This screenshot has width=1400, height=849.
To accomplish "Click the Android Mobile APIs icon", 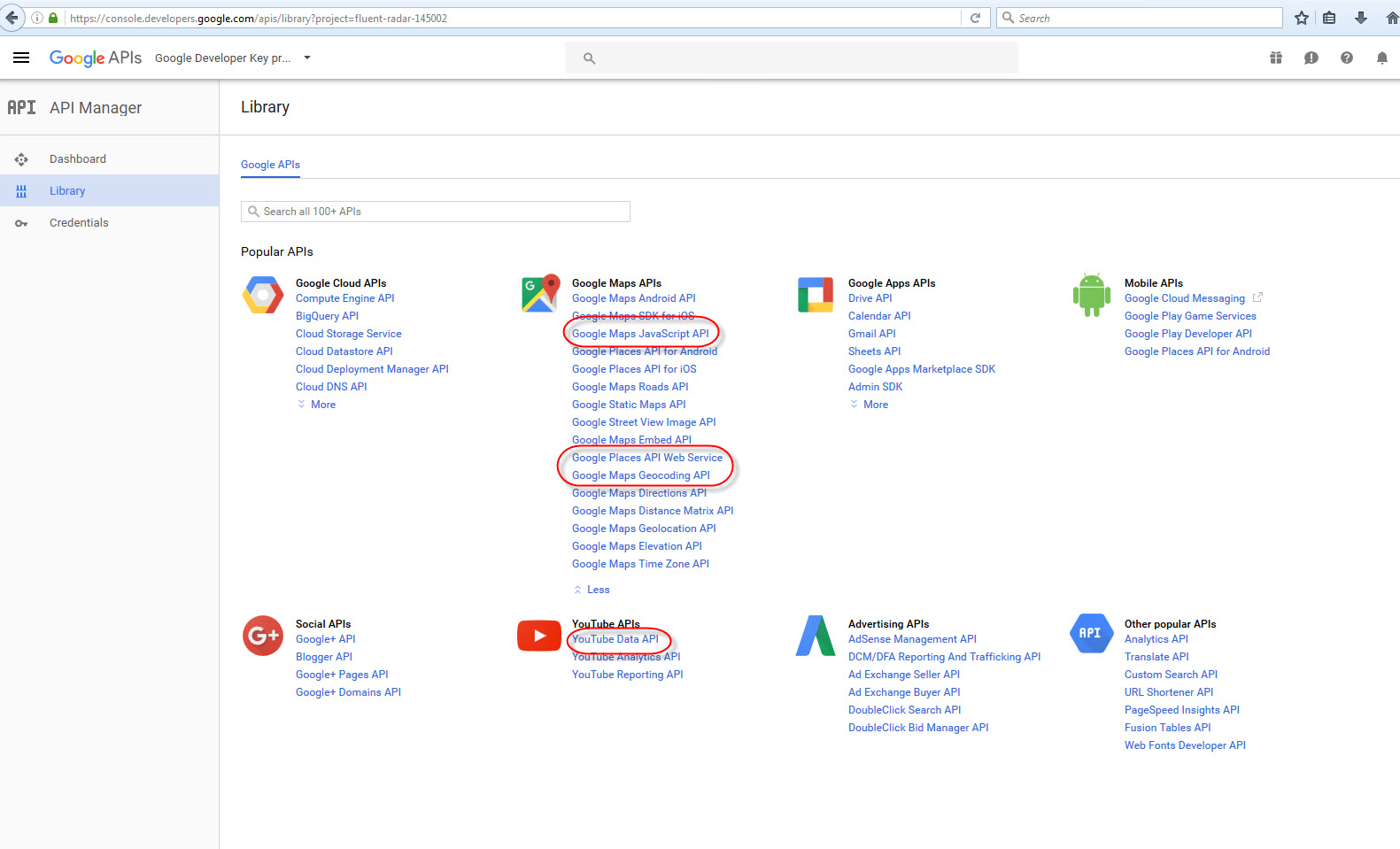I will [1091, 295].
